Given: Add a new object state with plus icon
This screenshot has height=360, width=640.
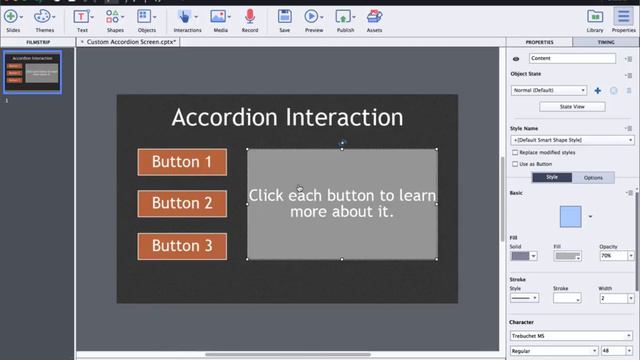Looking at the screenshot, I should pos(598,91).
